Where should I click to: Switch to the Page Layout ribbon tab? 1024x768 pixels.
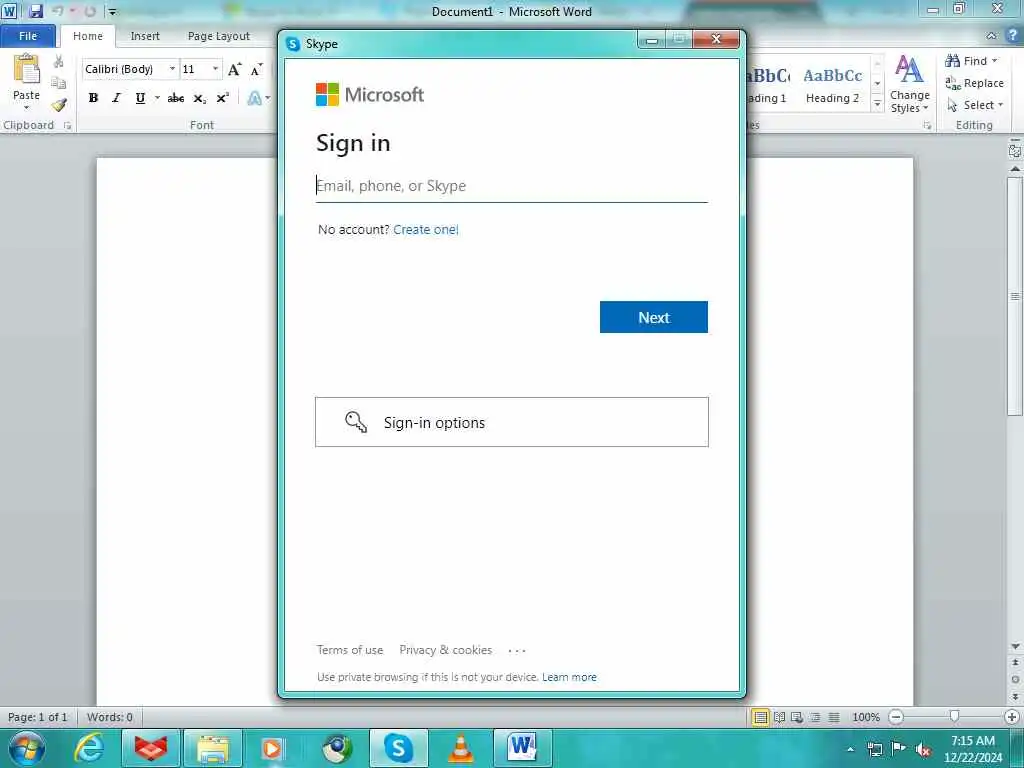(219, 36)
